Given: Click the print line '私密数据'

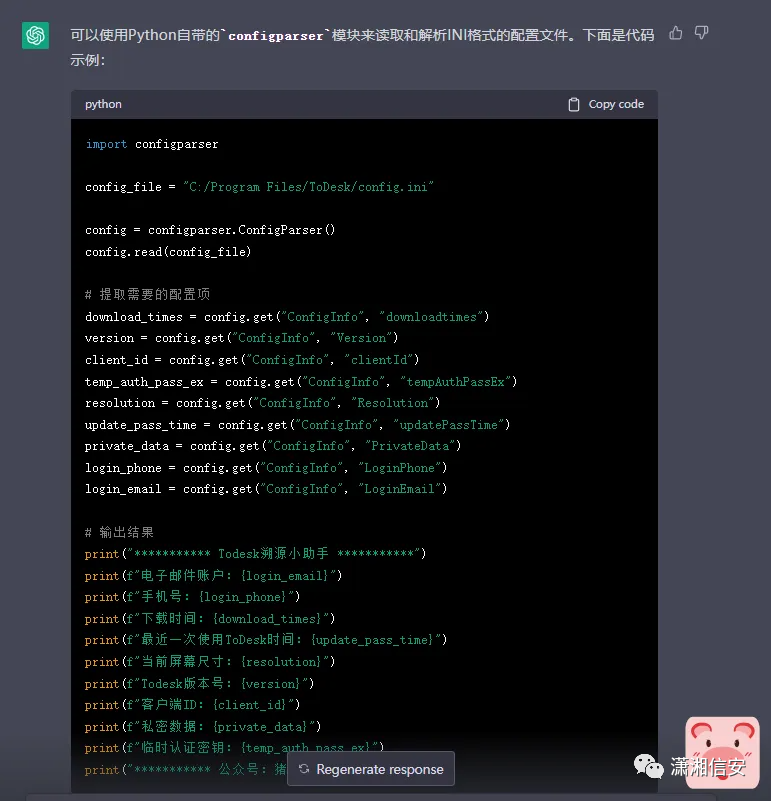Looking at the screenshot, I should 203,726.
